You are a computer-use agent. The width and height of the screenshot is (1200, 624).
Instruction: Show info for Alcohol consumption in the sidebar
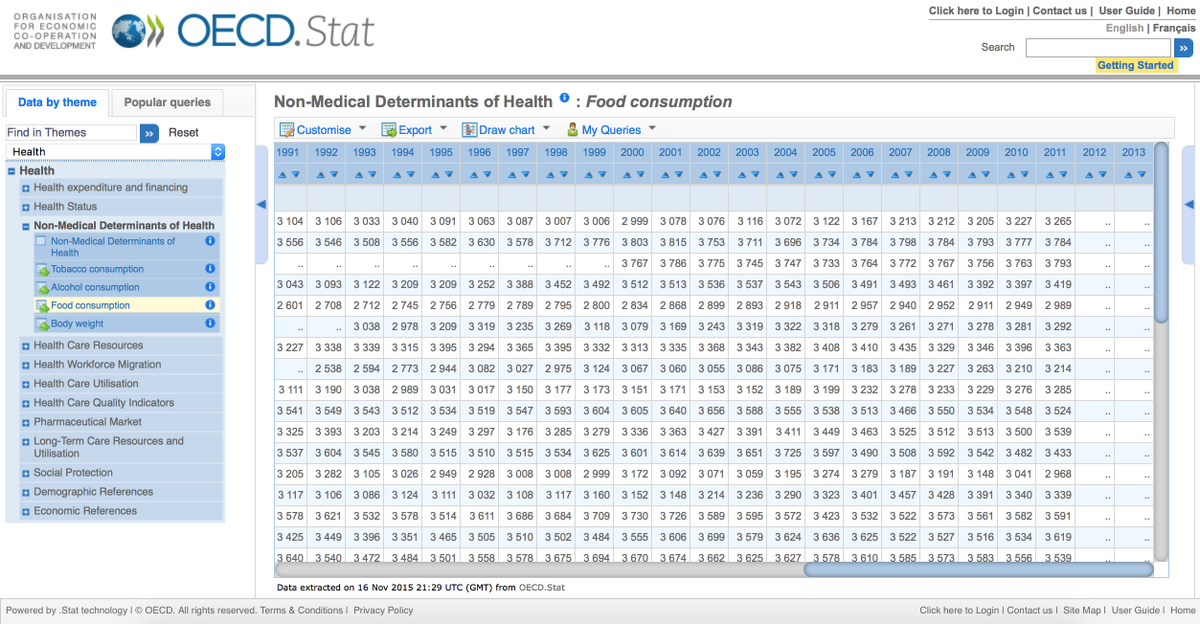point(210,287)
